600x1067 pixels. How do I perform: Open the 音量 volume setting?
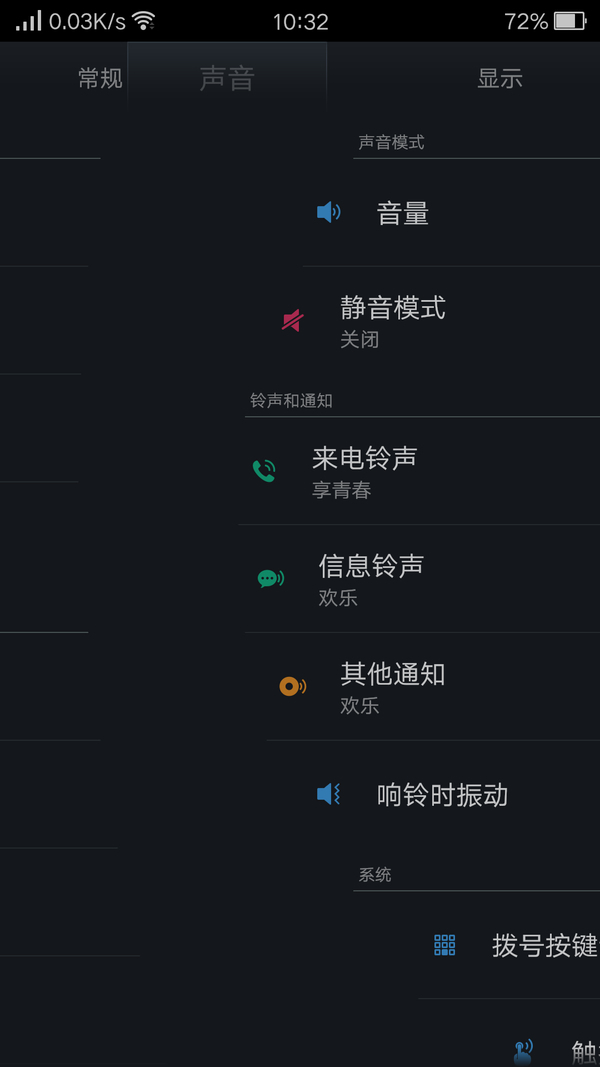pyautogui.click(x=403, y=213)
